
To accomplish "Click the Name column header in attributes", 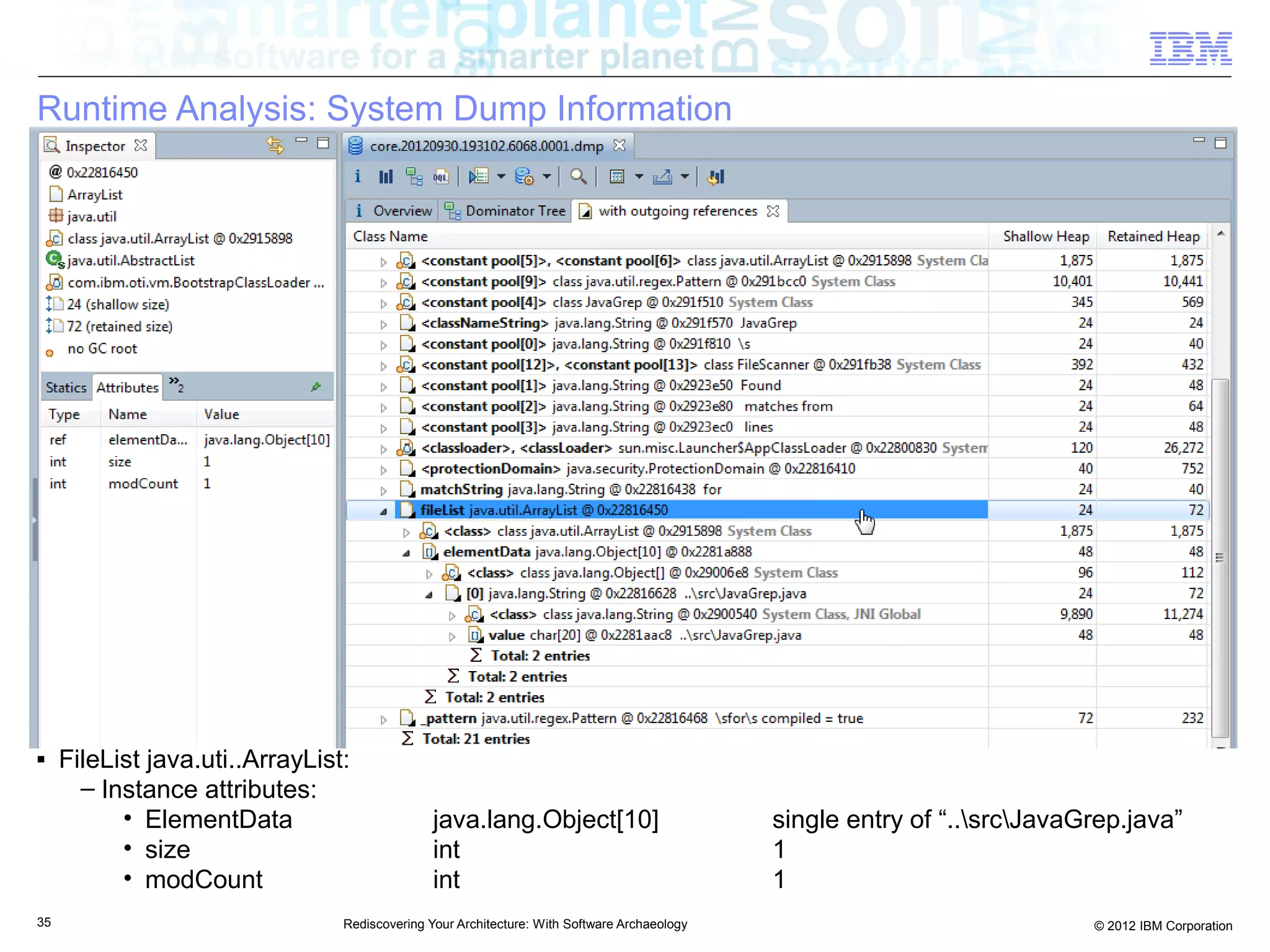I will 149,414.
